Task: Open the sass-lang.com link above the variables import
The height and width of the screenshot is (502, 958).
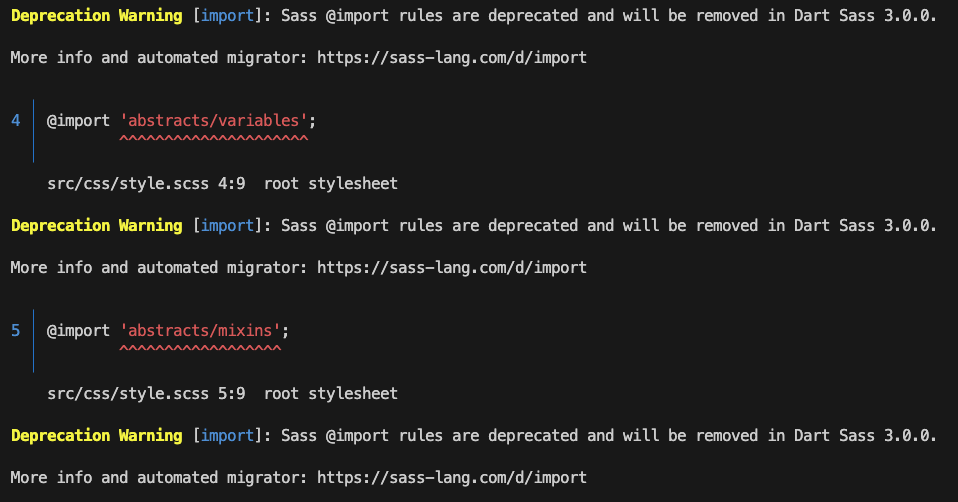Action: [x=452, y=58]
